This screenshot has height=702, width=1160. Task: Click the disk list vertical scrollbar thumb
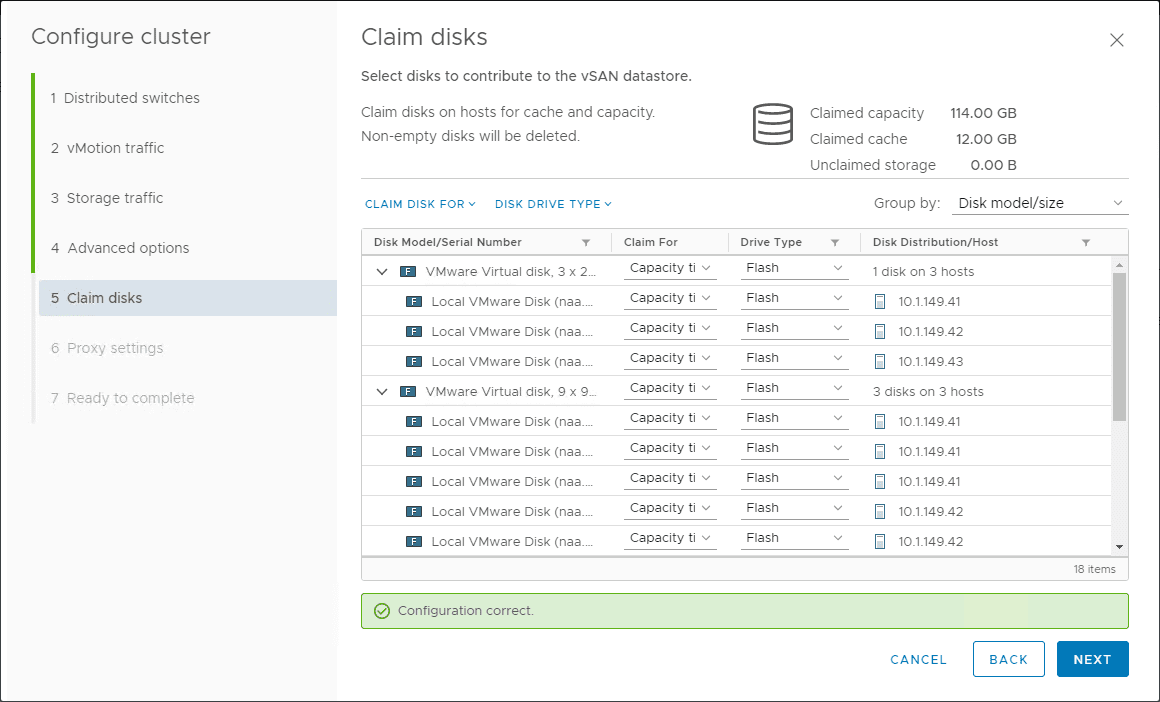[x=1119, y=345]
